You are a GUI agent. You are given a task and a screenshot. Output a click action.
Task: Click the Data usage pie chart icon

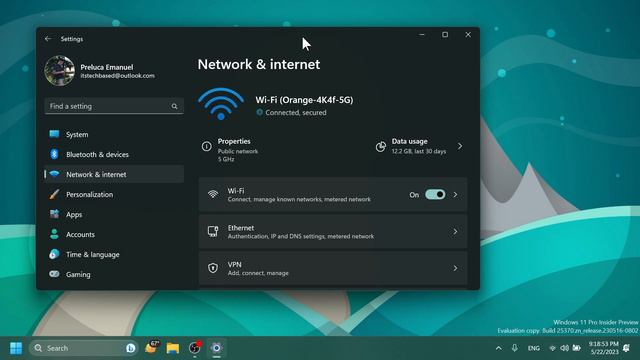pos(381,147)
